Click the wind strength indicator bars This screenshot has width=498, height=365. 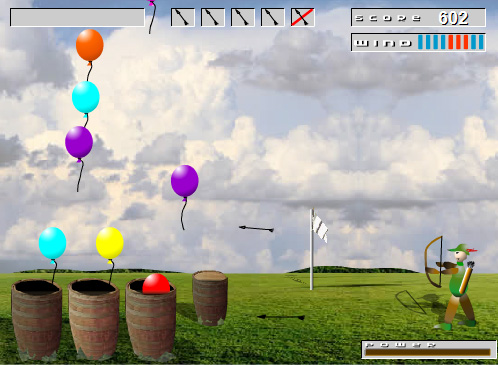(451, 42)
